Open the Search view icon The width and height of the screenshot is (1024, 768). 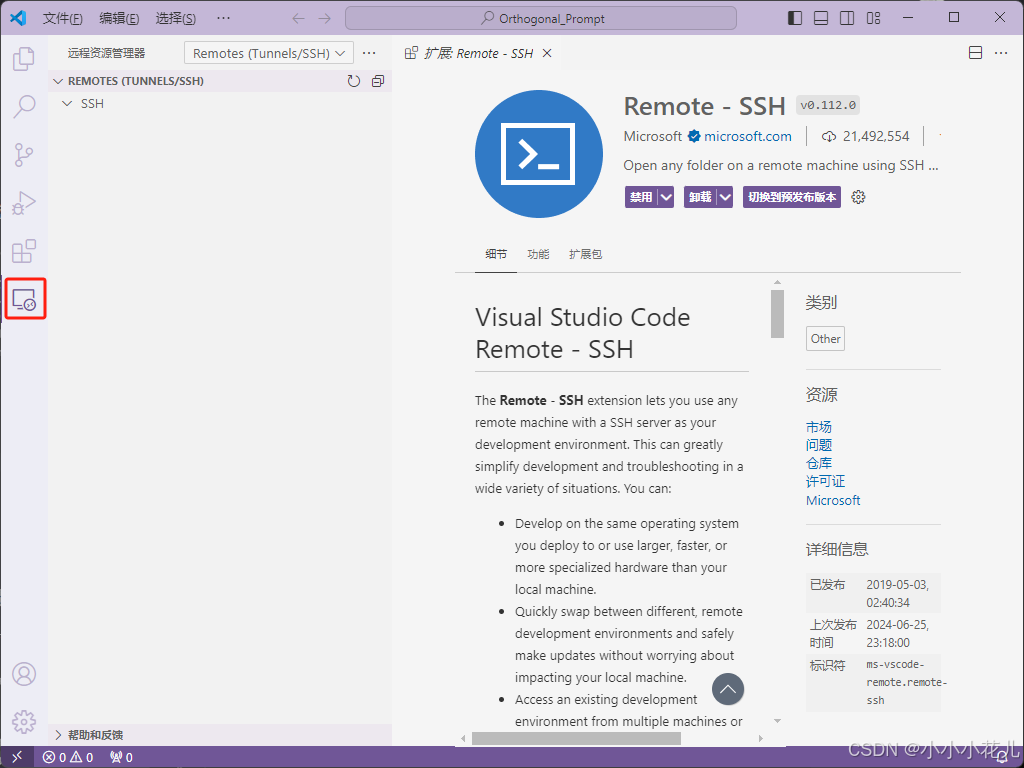coord(24,106)
